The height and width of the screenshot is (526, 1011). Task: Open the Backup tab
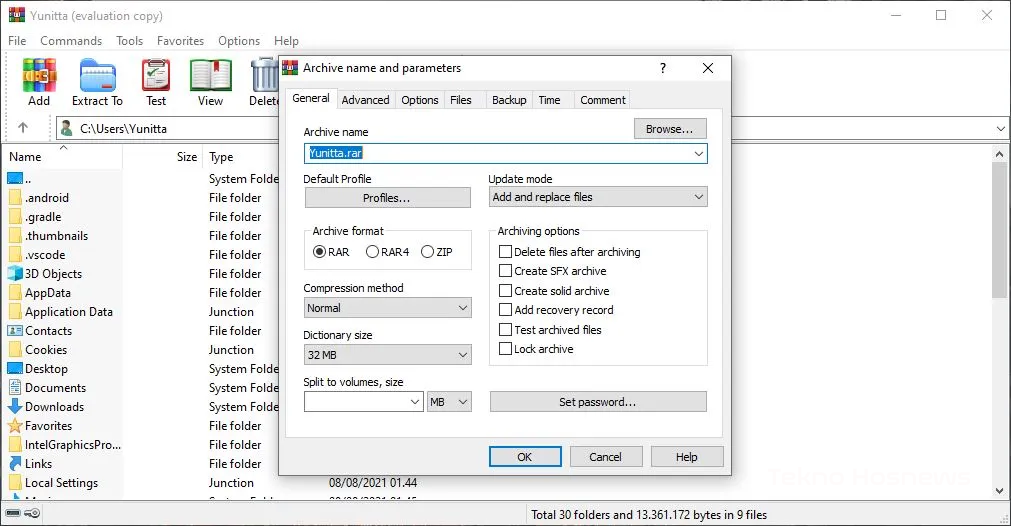[509, 100]
